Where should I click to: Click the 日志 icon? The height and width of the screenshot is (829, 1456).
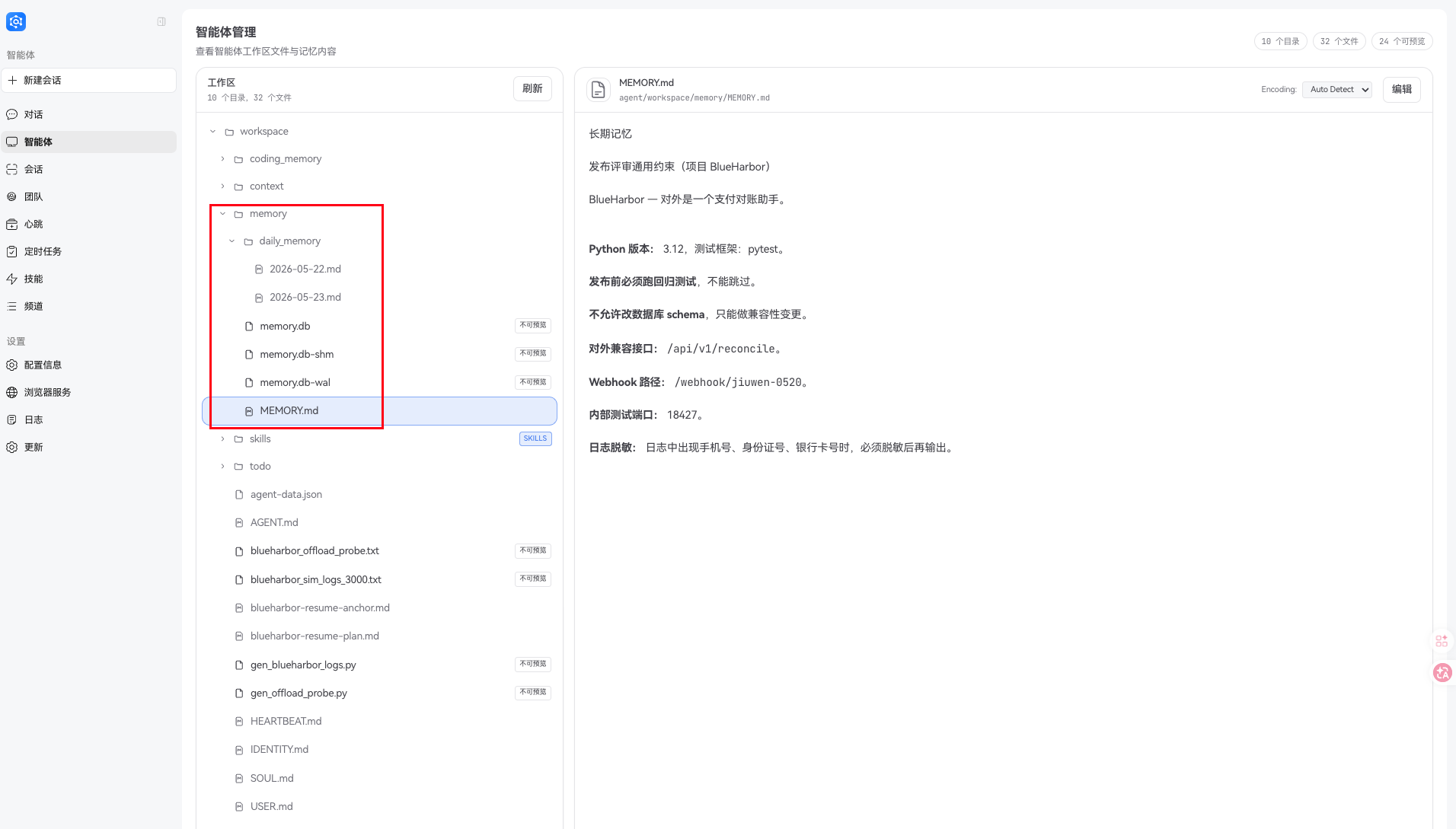tap(12, 419)
